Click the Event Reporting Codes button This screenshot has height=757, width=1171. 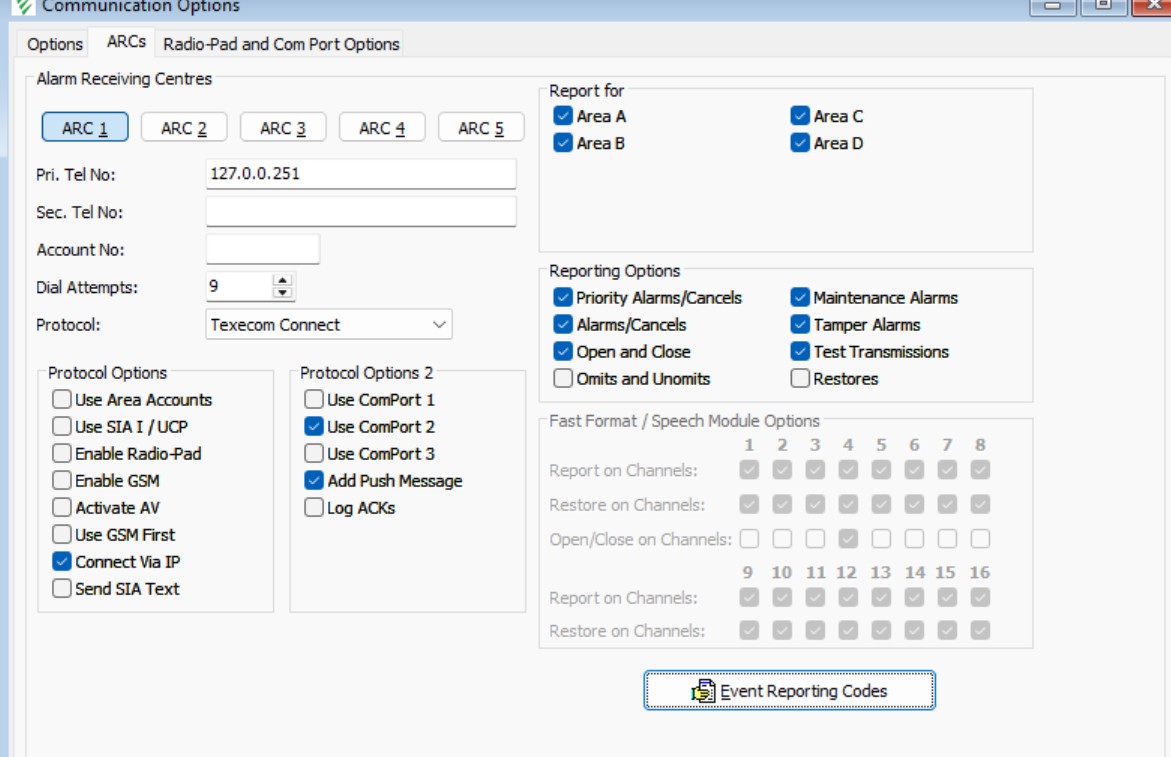click(x=789, y=690)
